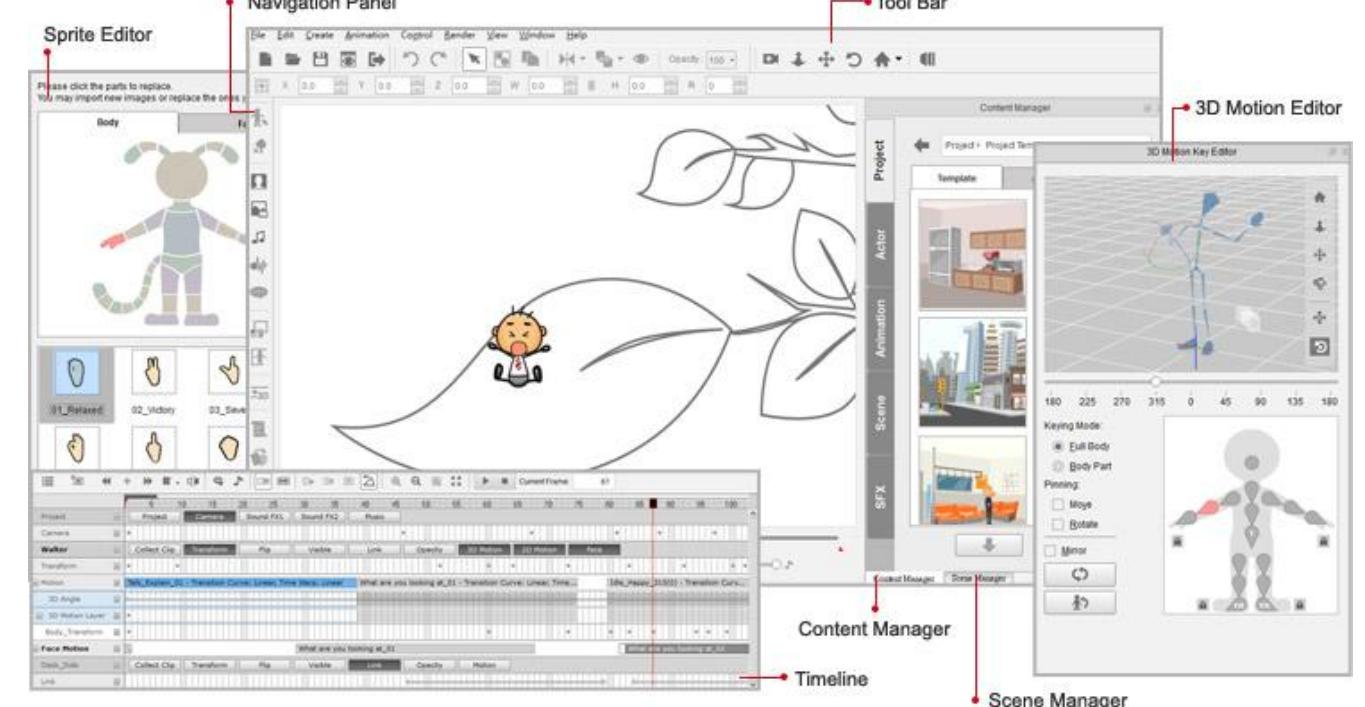1365x707 pixels.
Task: Toggle the Camera track button in the Project row
Action: click(x=209, y=517)
